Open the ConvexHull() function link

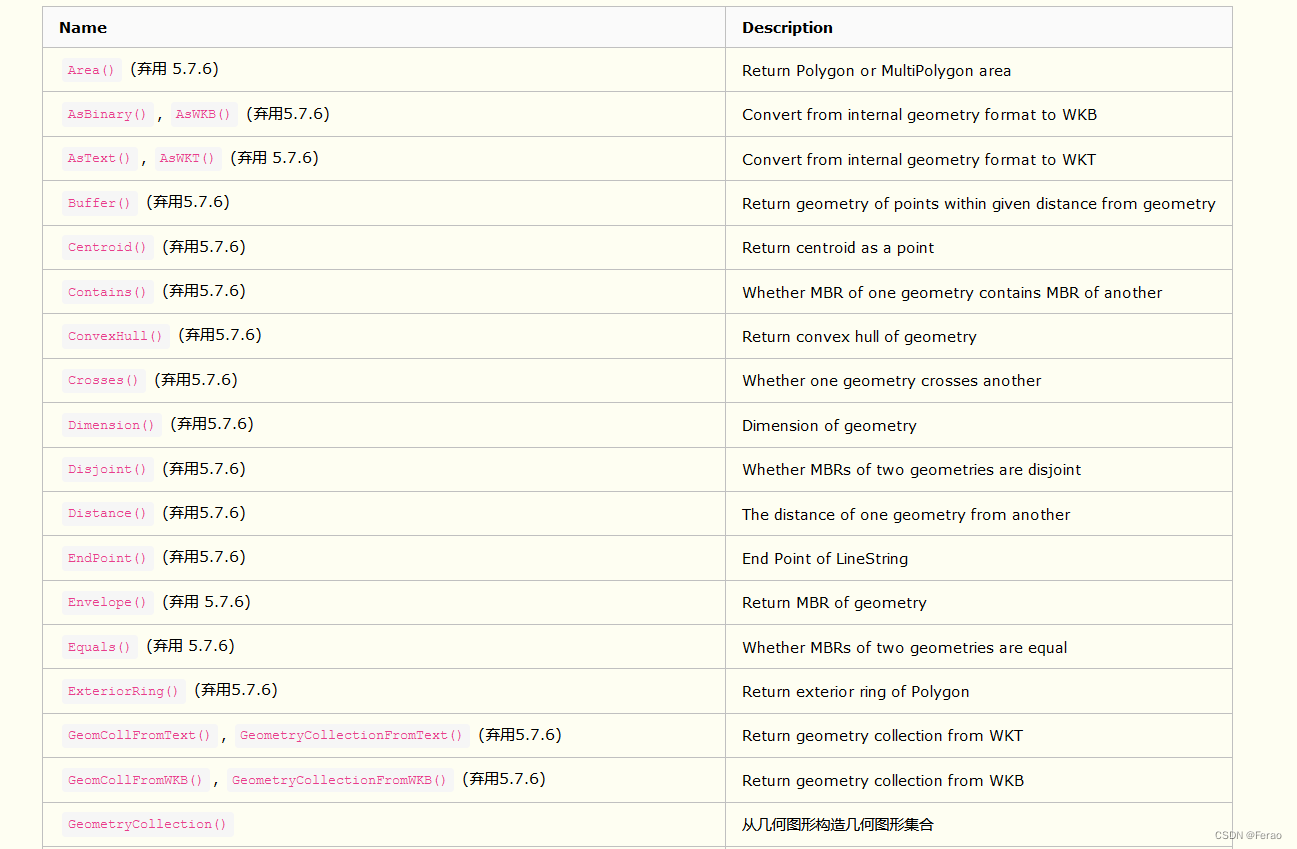[x=115, y=336]
